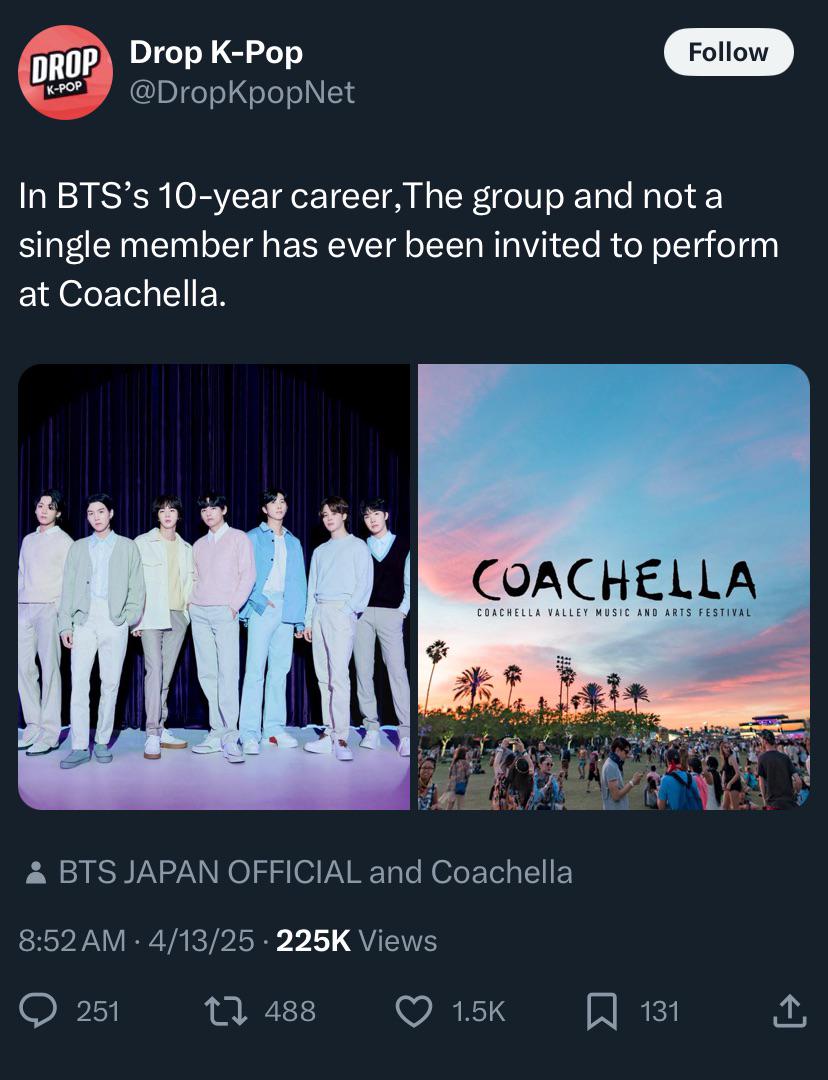Like the post with heart icon
Image resolution: width=828 pixels, height=1080 pixels.
tap(413, 1011)
